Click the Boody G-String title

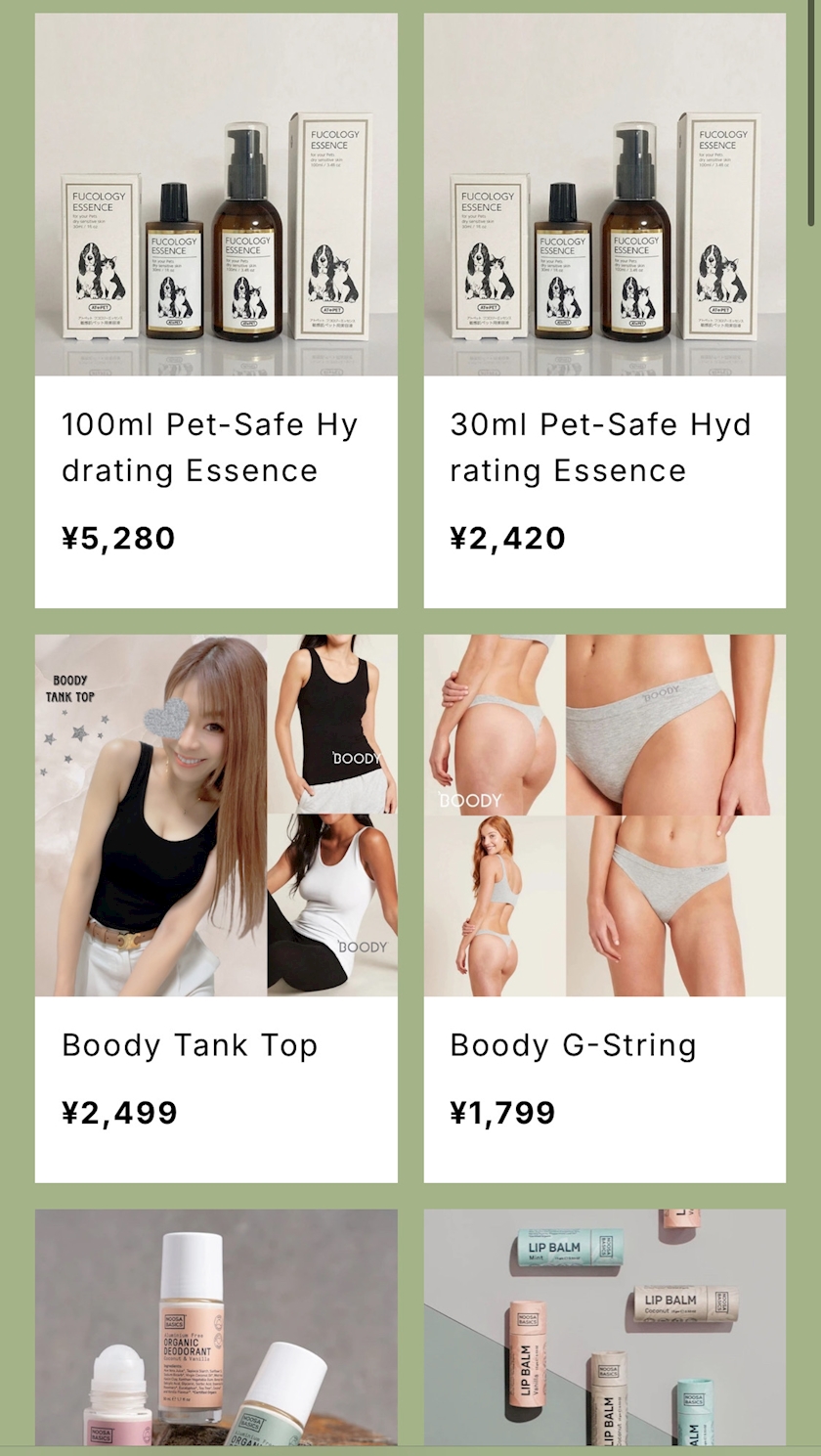point(573,1045)
